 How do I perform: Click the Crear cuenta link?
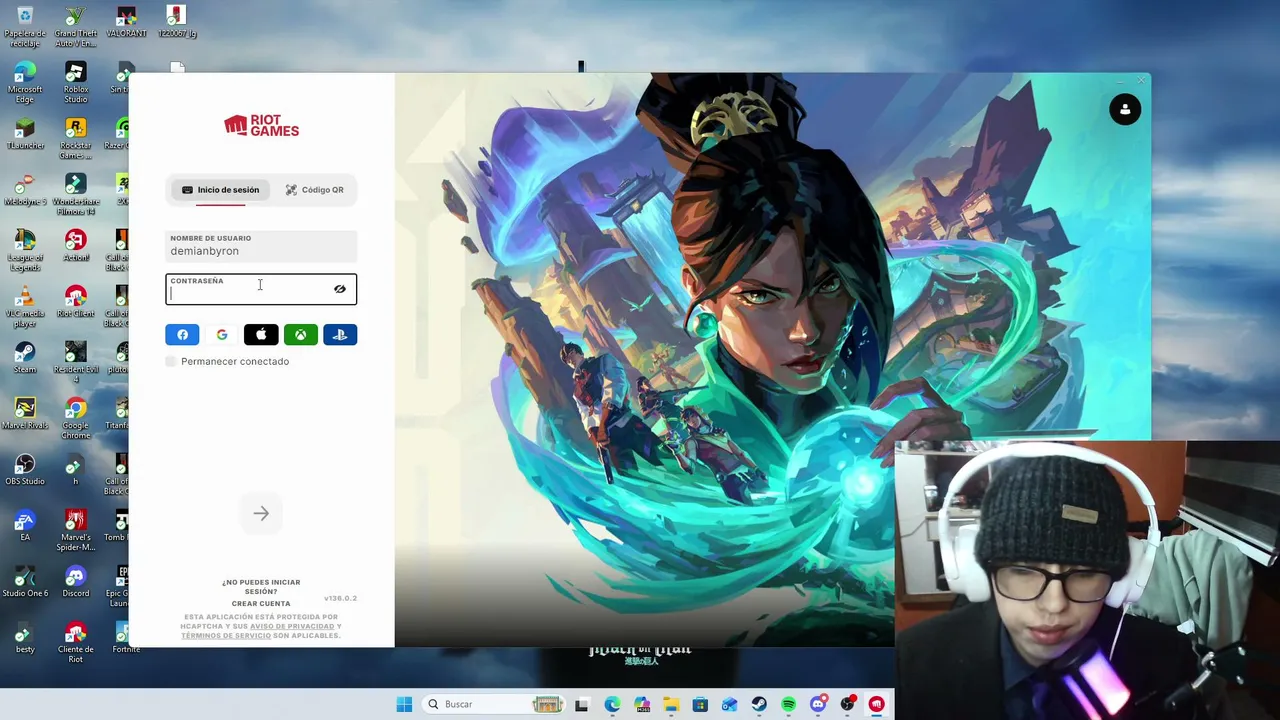click(x=261, y=604)
